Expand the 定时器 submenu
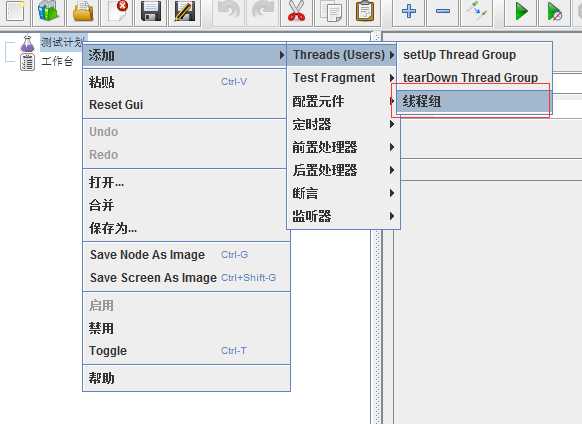The width and height of the screenshot is (582, 424). point(343,124)
